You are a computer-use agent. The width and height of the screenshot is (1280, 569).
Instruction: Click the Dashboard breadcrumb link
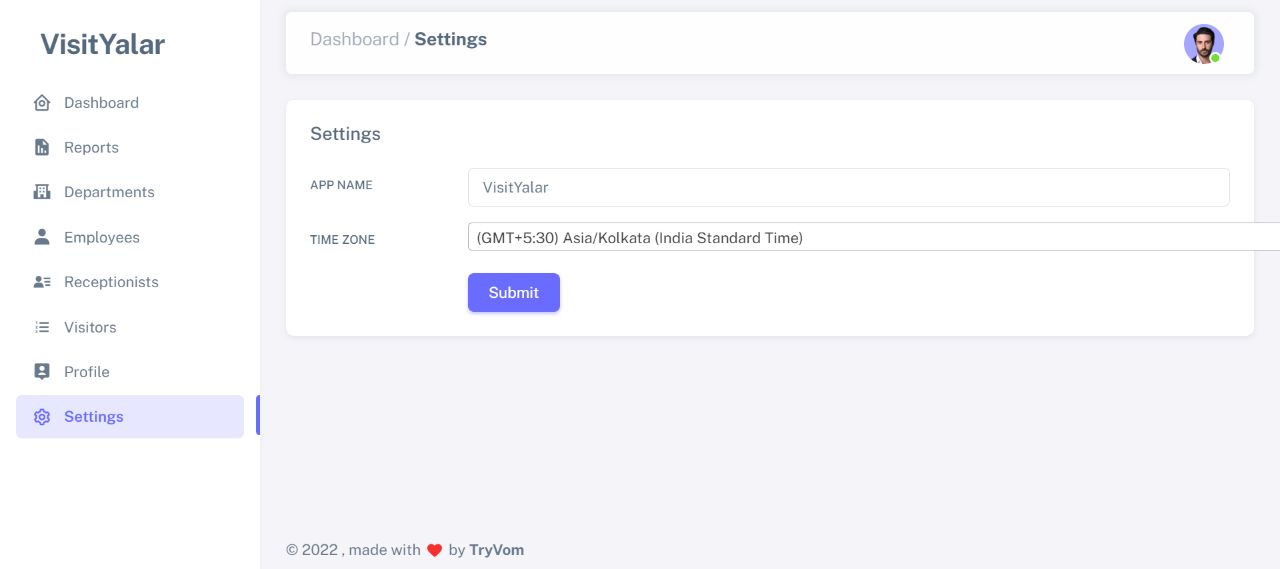[x=354, y=40]
